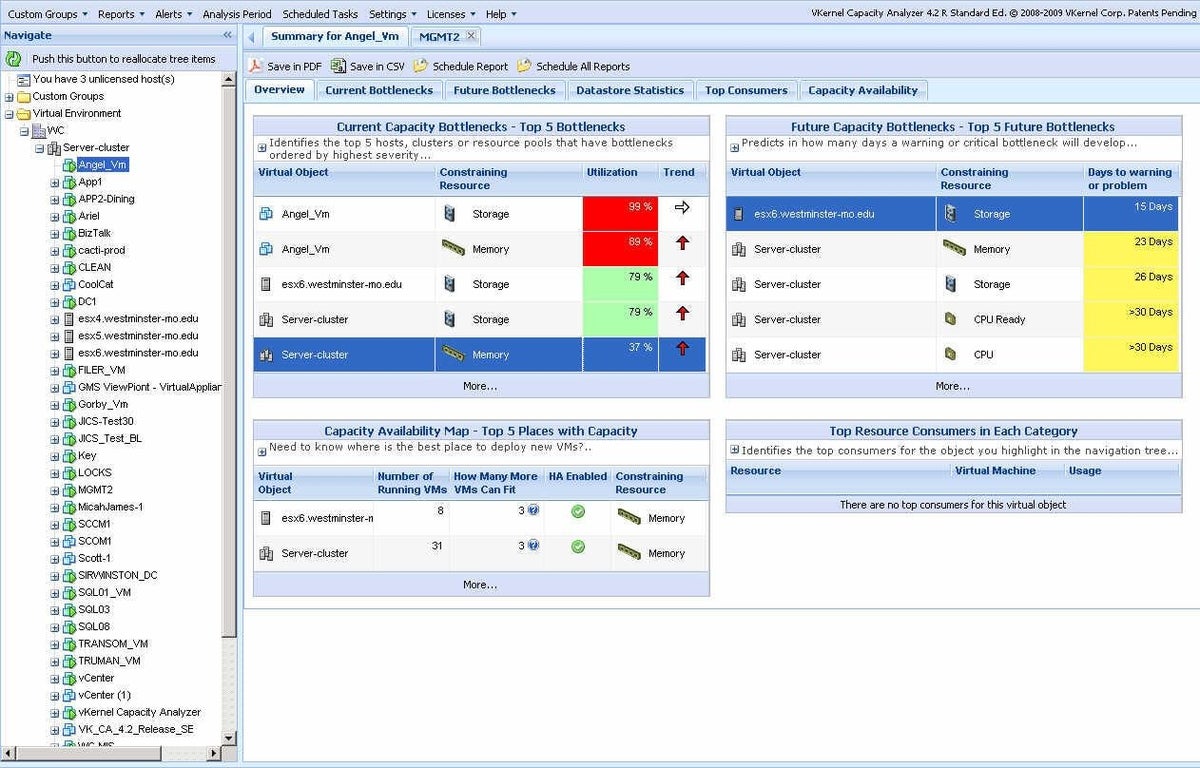This screenshot has width=1200, height=768.
Task: Collapse the Navigate panel with double-arrow icon
Action: 227,35
